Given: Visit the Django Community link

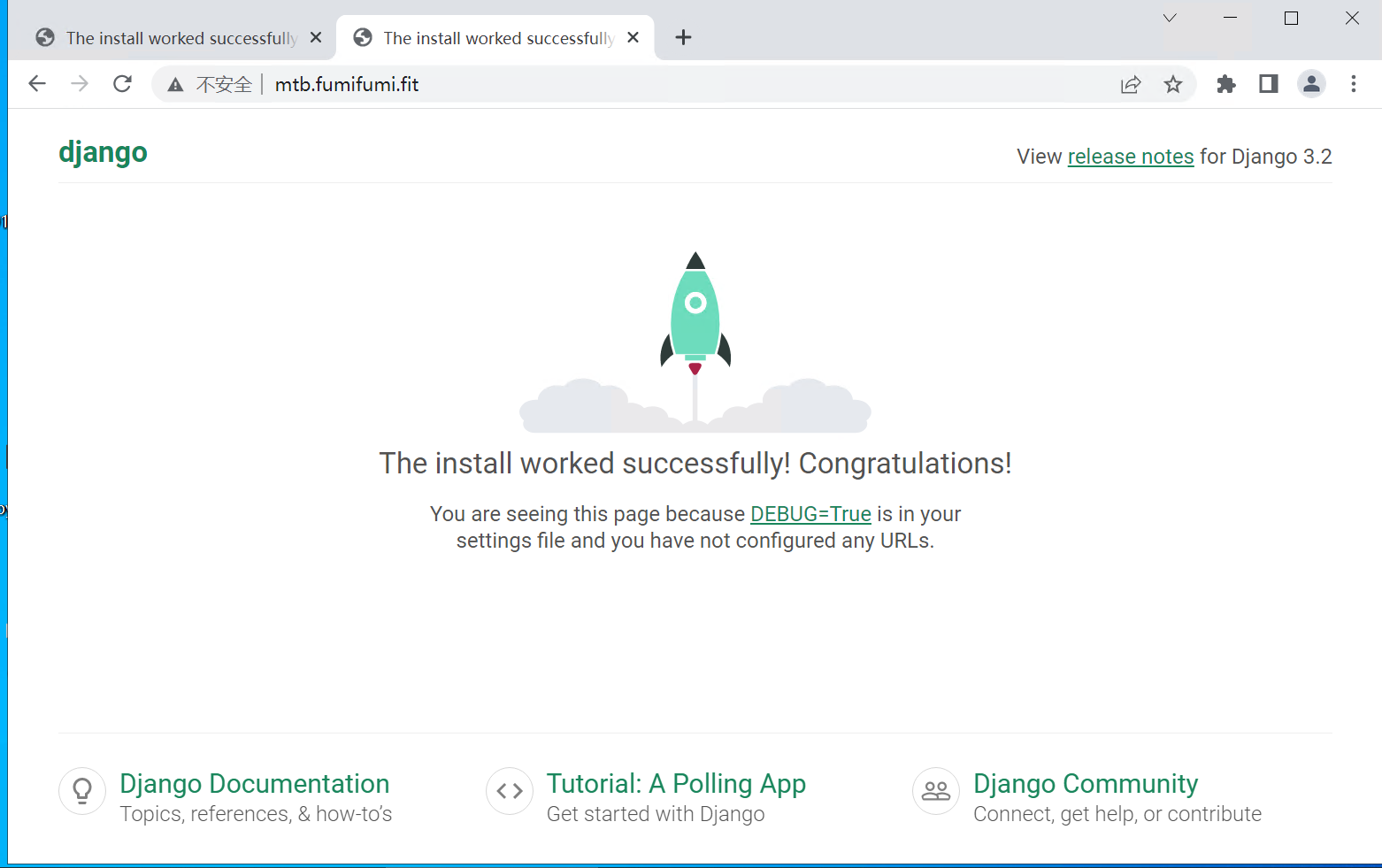Looking at the screenshot, I should pyautogui.click(x=1086, y=784).
